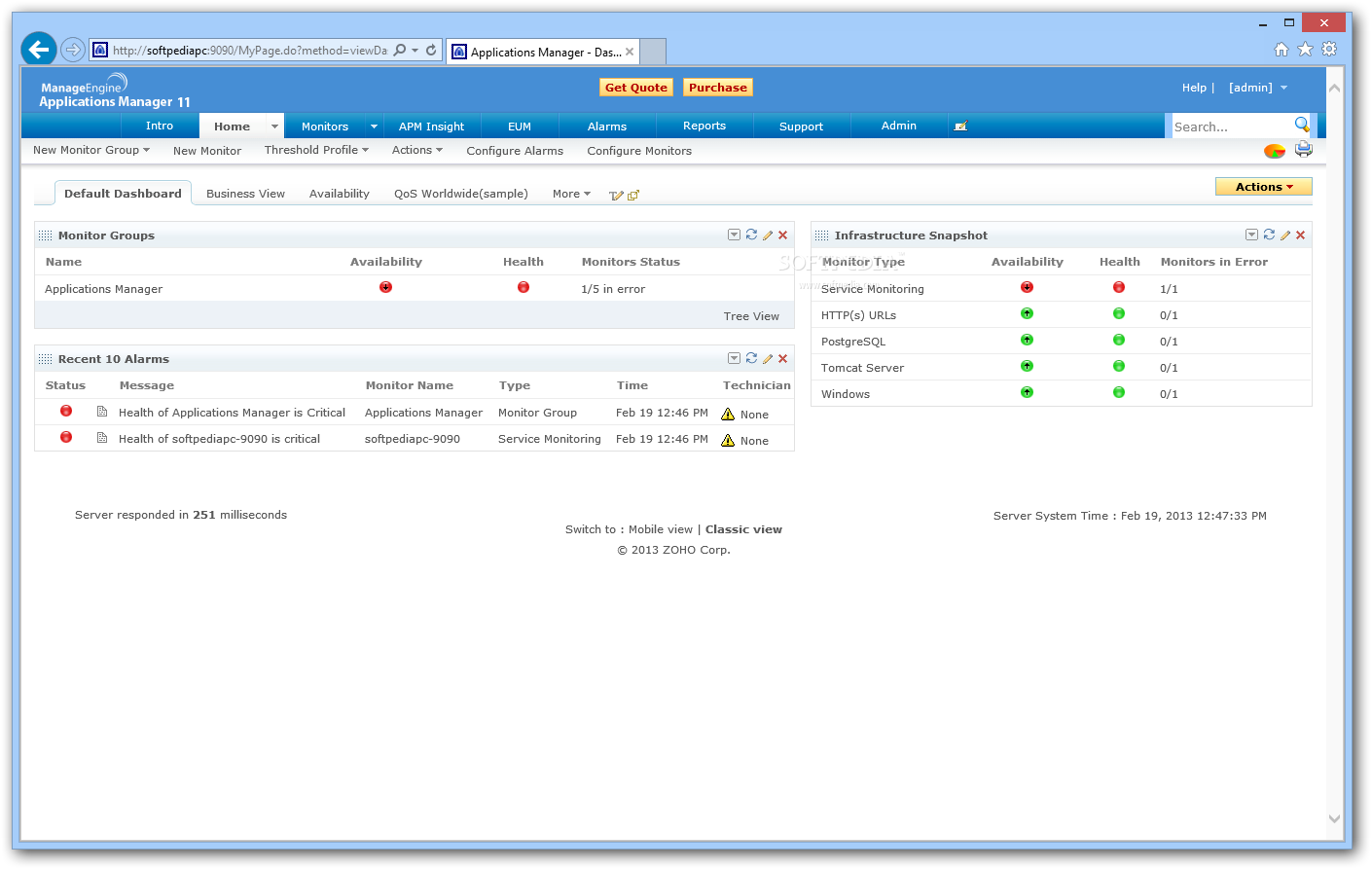Screen dimensions: 1372x869
Task: Click the HTTP(s) URLs green health icon
Action: click(x=1119, y=313)
